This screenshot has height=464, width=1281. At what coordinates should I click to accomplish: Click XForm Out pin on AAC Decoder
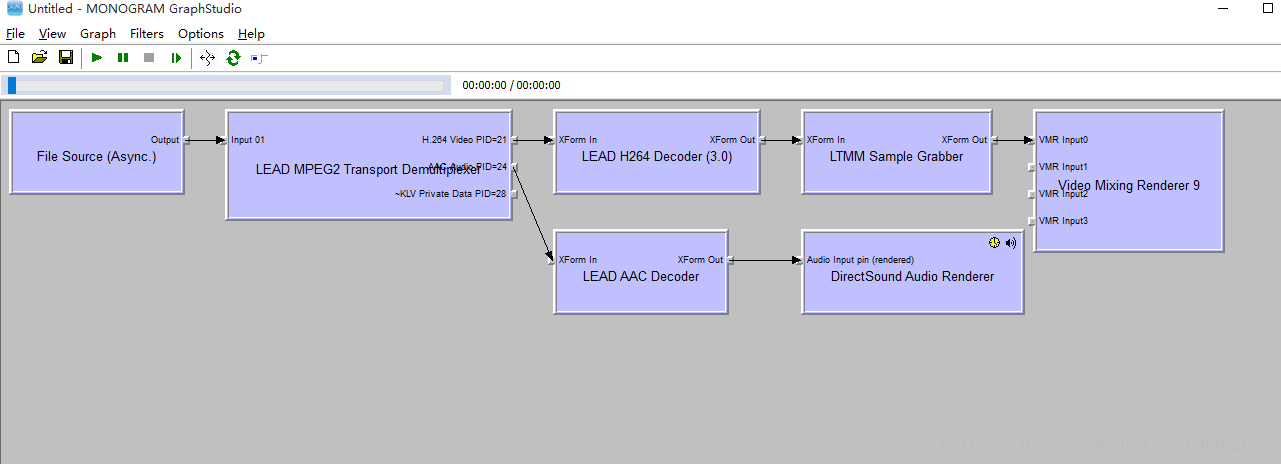pyautogui.click(x=731, y=260)
